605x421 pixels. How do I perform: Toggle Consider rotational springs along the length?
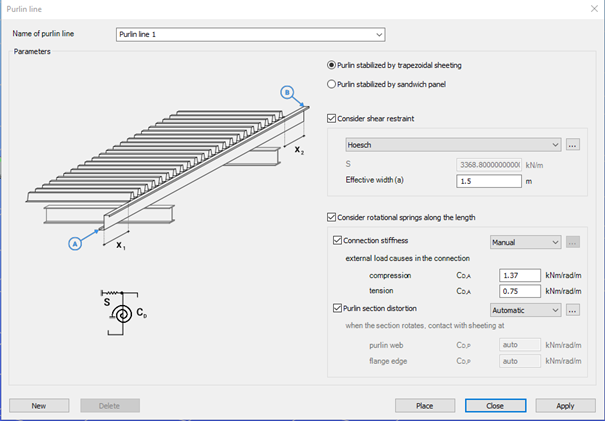pyautogui.click(x=331, y=217)
